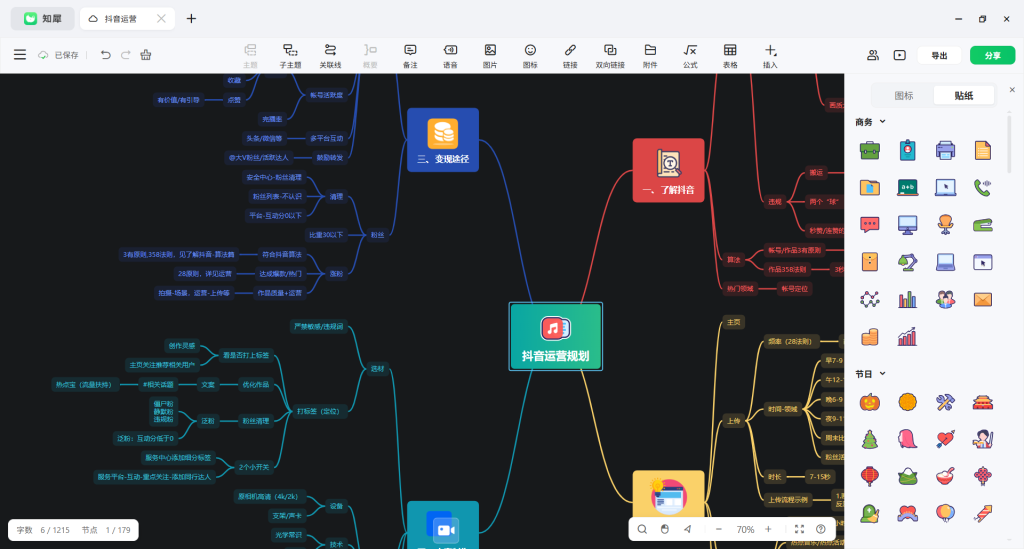The width and height of the screenshot is (1024, 549).
Task: Open a new tab with plus button
Action: 191,19
